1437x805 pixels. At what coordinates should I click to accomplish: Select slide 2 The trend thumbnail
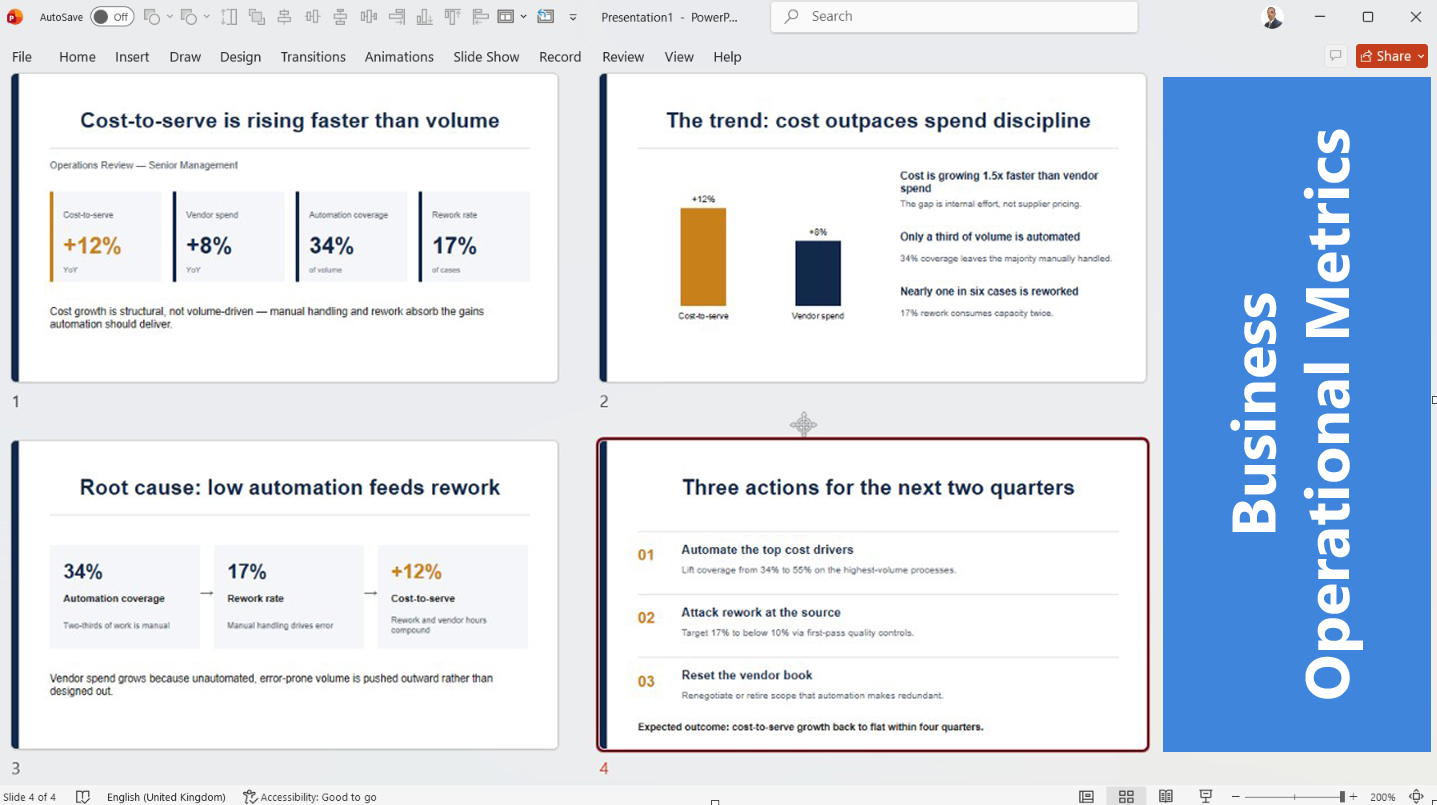[873, 228]
